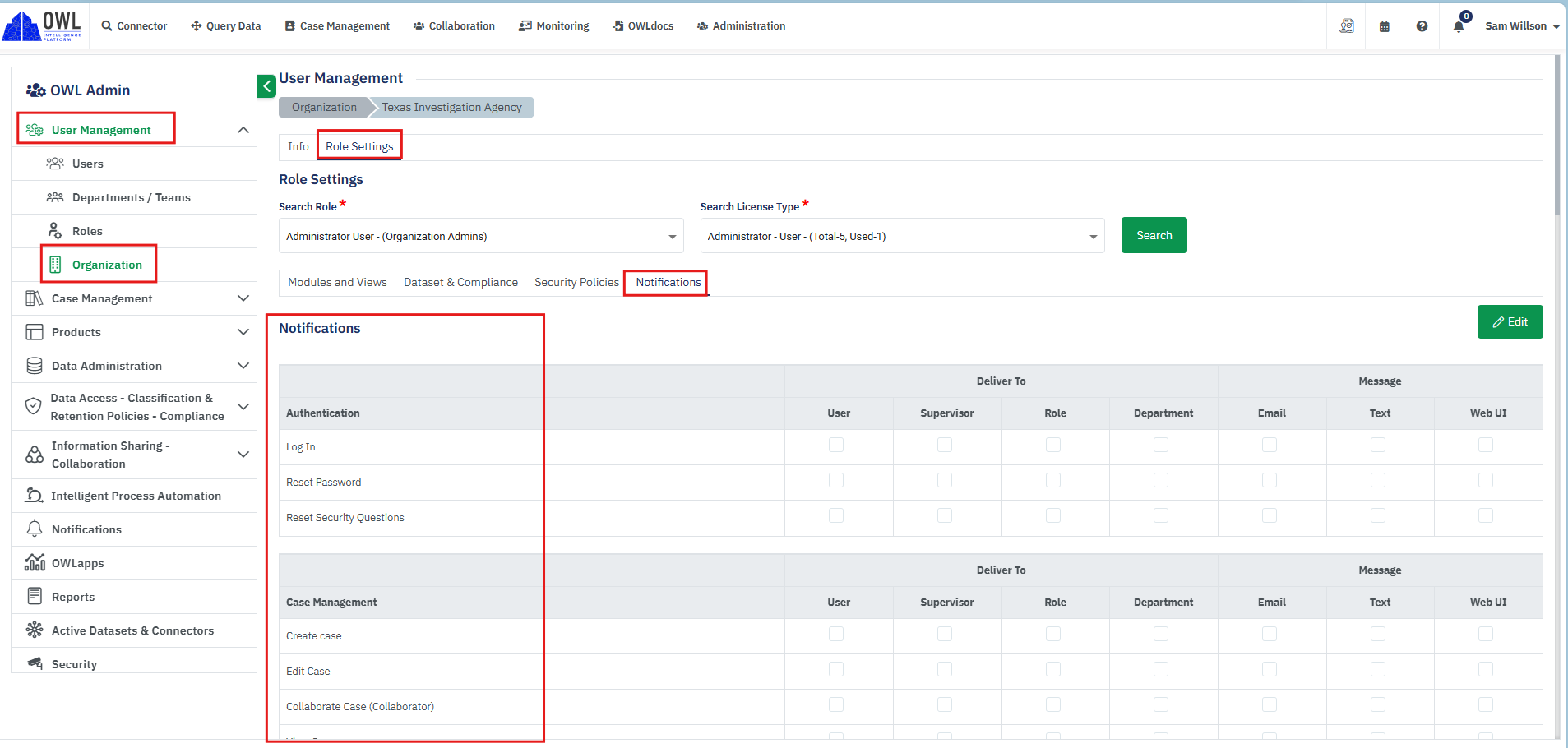Check Create case Department checkbox
The width and height of the screenshot is (1568, 748).
(1161, 634)
